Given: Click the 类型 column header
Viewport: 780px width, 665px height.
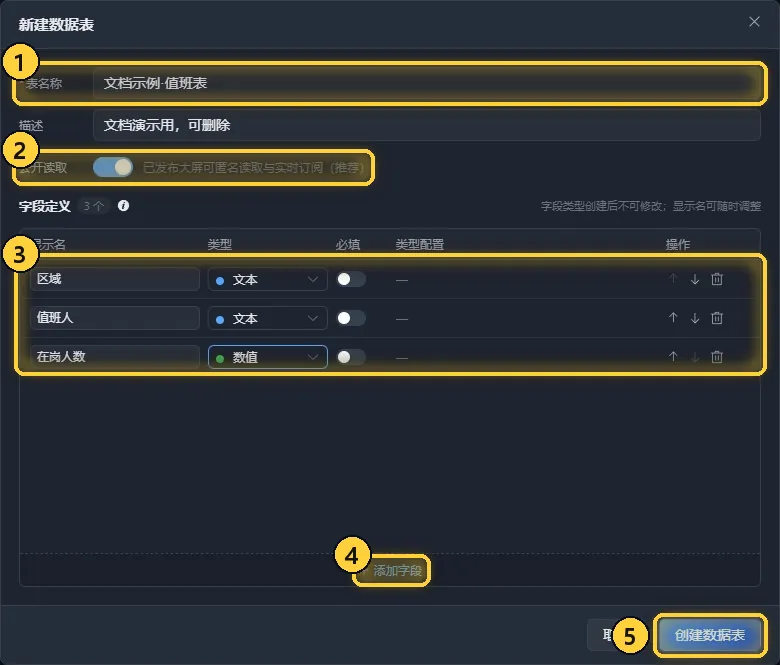Looking at the screenshot, I should point(219,244).
